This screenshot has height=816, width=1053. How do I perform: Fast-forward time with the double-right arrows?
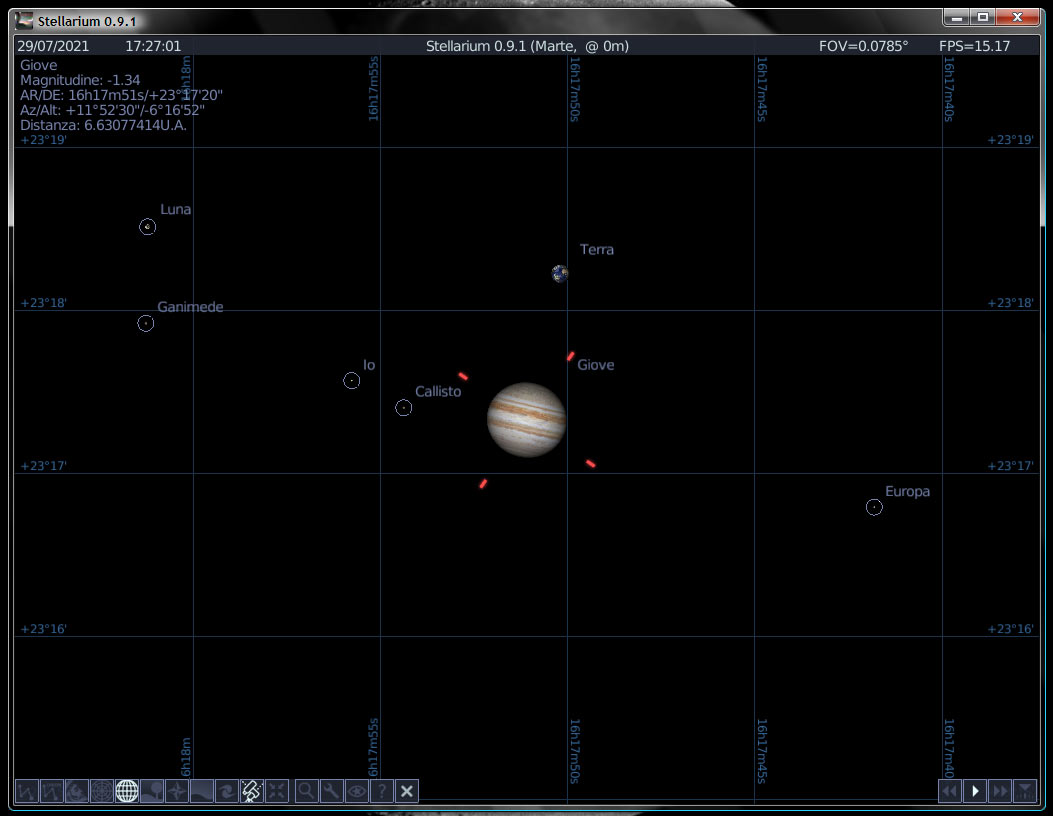click(x=1000, y=790)
